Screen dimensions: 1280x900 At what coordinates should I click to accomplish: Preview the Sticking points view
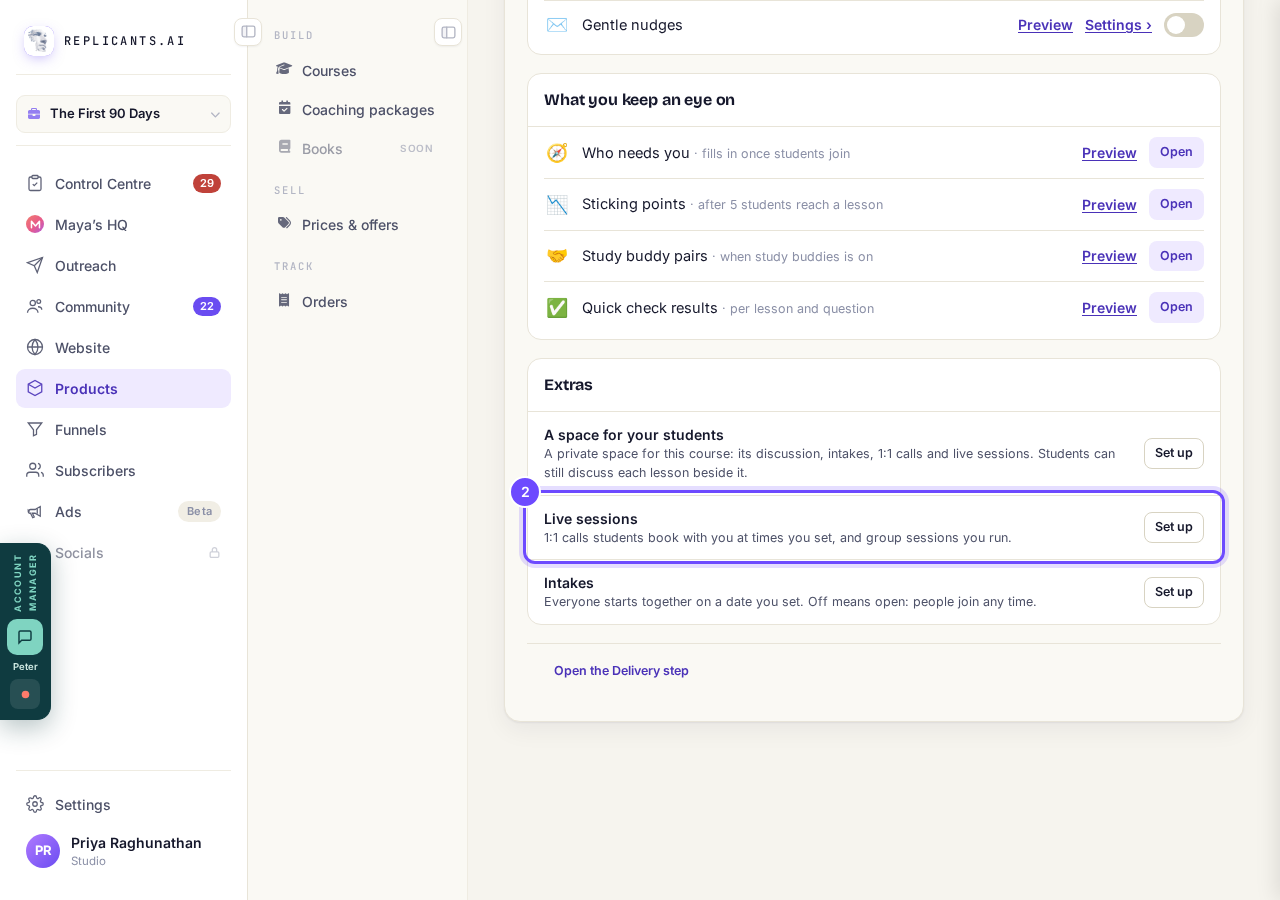1109,205
